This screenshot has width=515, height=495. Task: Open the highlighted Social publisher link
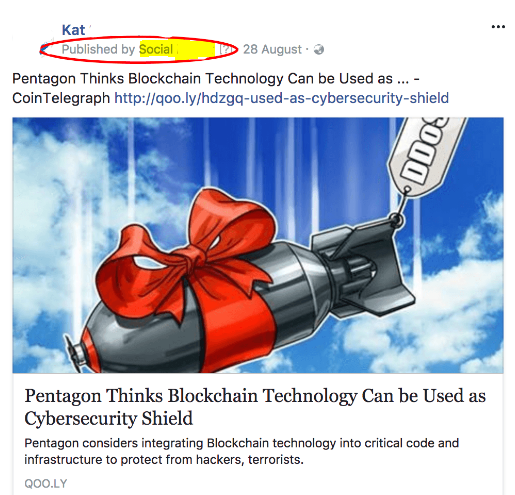(x=177, y=49)
